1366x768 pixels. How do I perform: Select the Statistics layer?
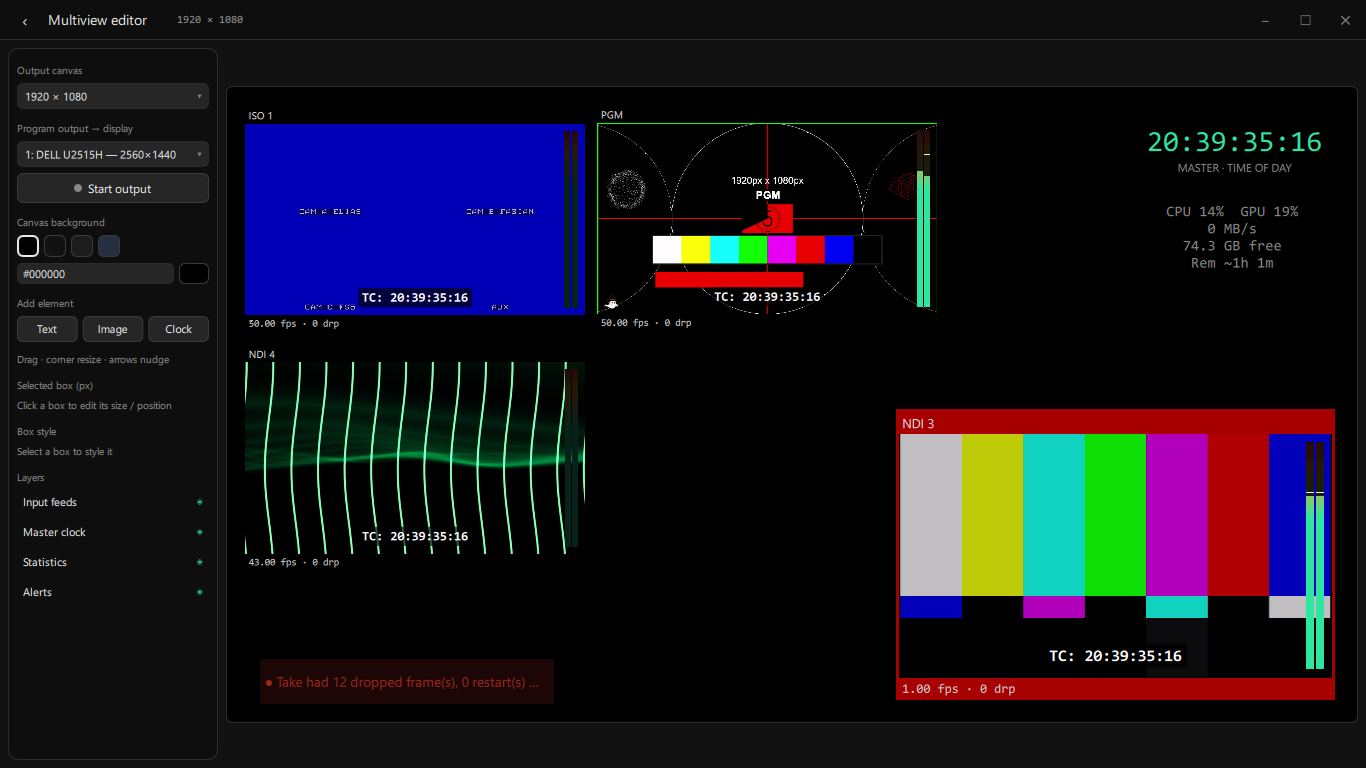tap(113, 562)
